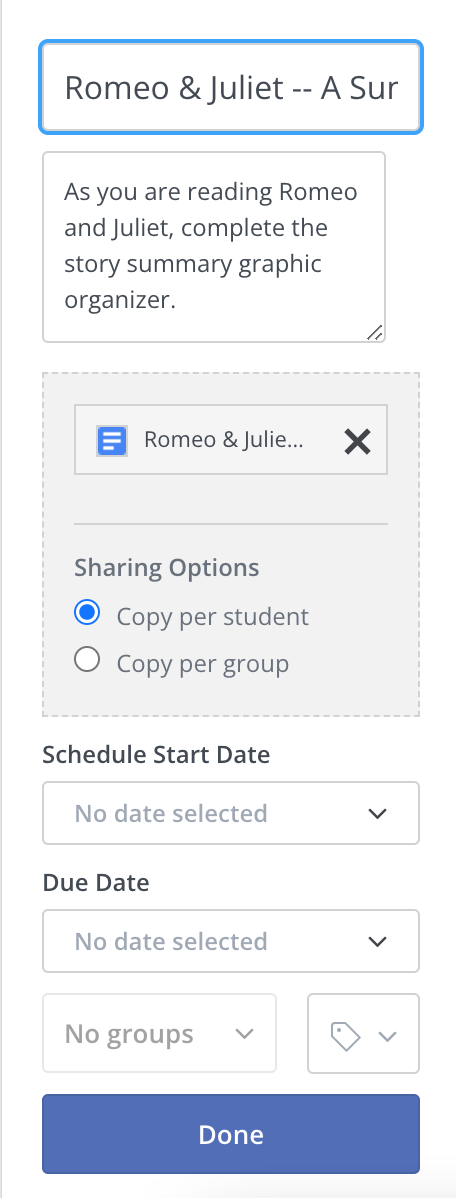Image resolution: width=456 pixels, height=1198 pixels.
Task: Click the tag label icon
Action: click(x=344, y=1036)
